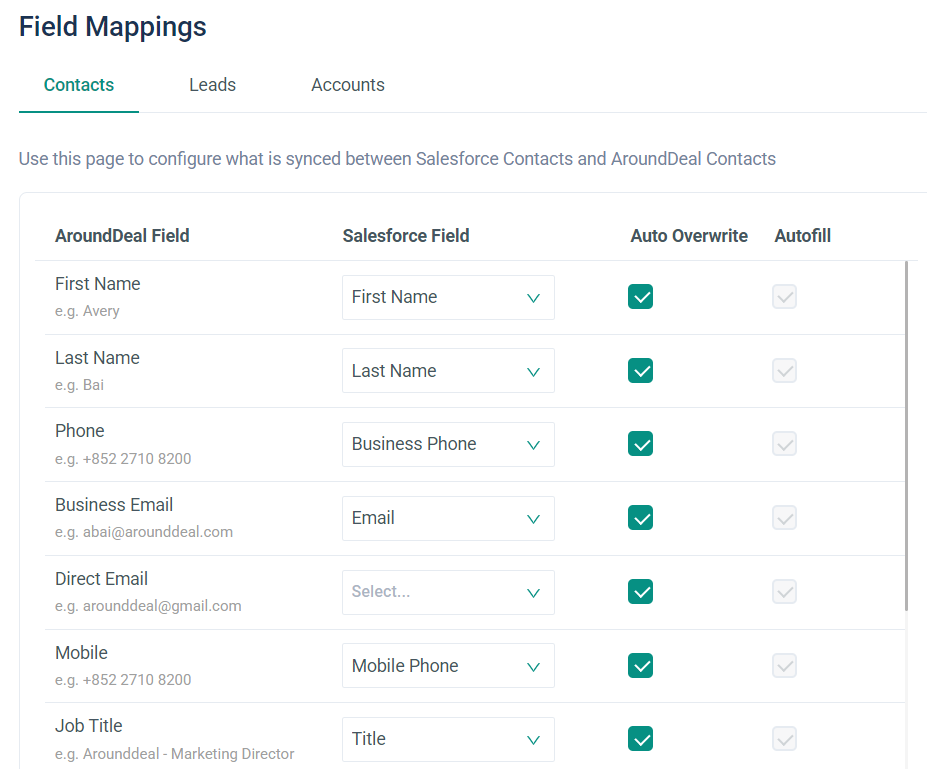Image resolution: width=927 pixels, height=769 pixels.
Task: Expand the Mobile Phone dropdown
Action: (448, 666)
